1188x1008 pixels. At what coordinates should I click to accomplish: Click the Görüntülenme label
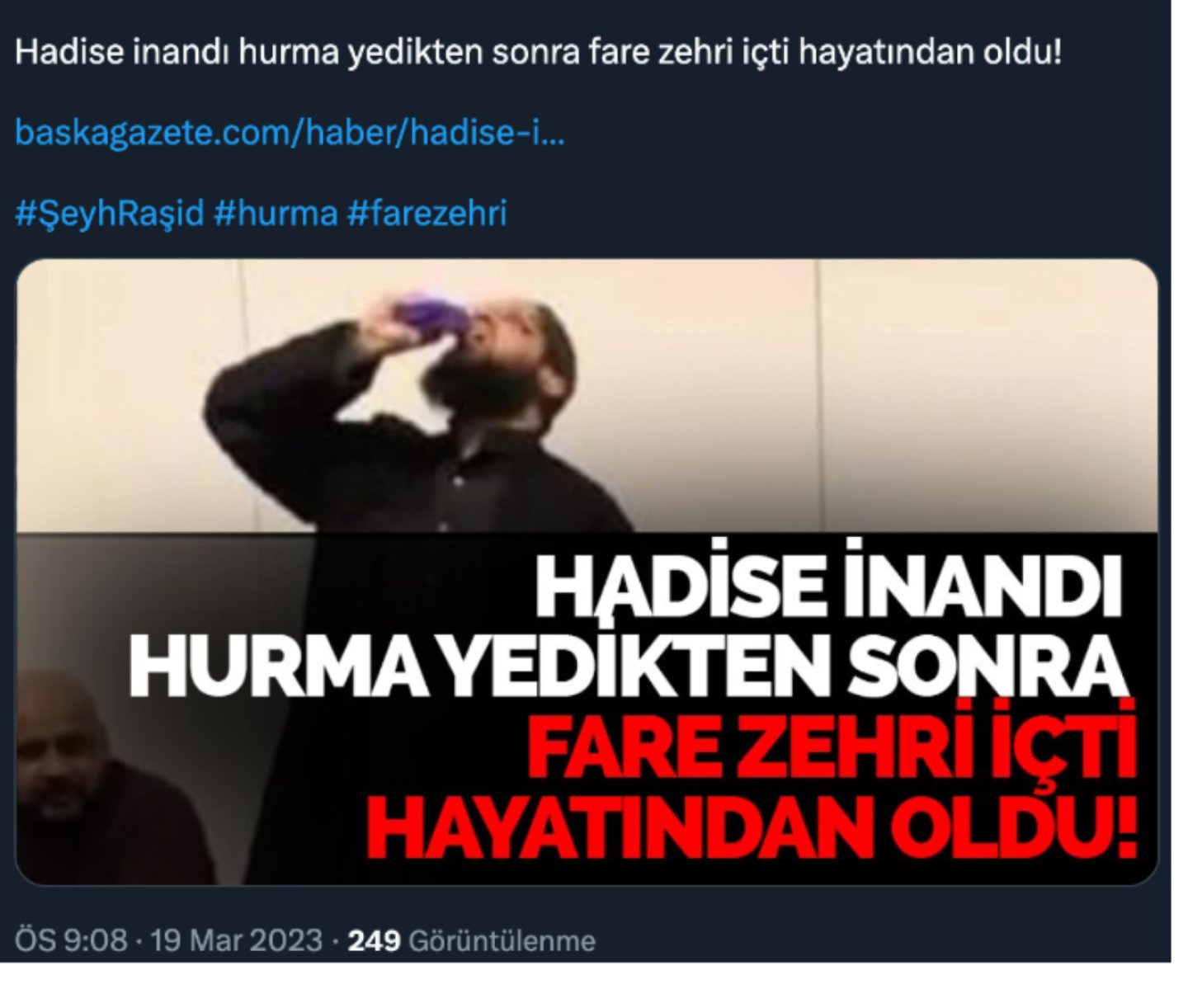[x=502, y=940]
